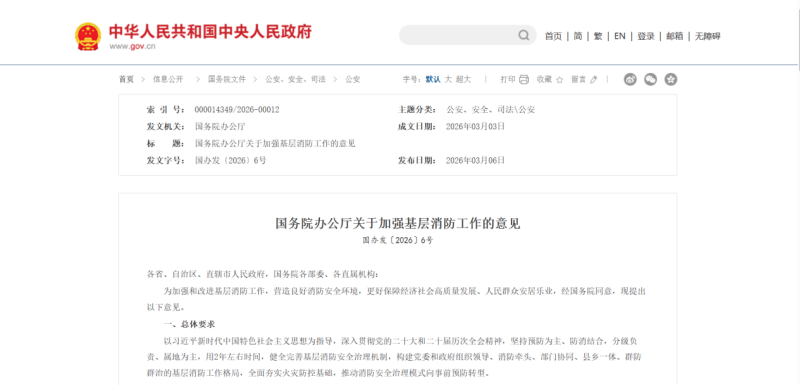Click the www.gov.cn URL text
Viewport: 800px width, 385px height.
coord(132,46)
